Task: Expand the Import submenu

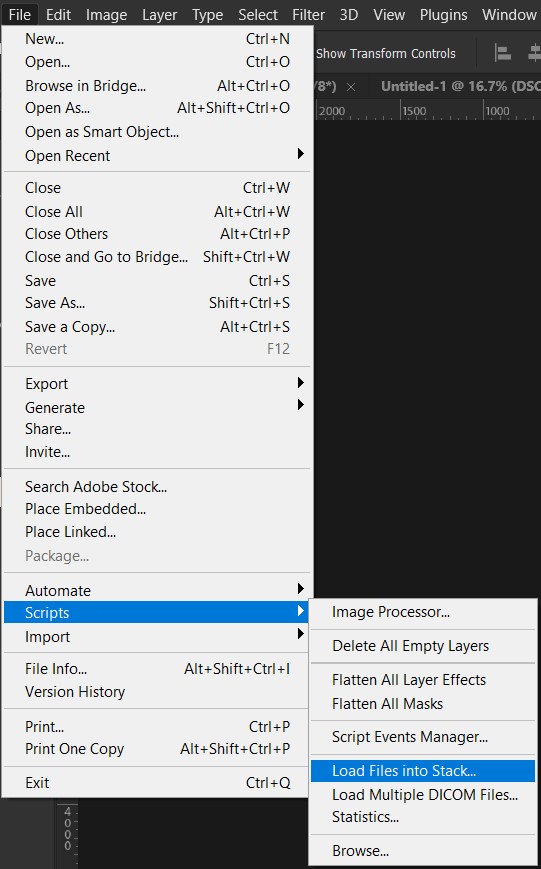Action: (158, 637)
